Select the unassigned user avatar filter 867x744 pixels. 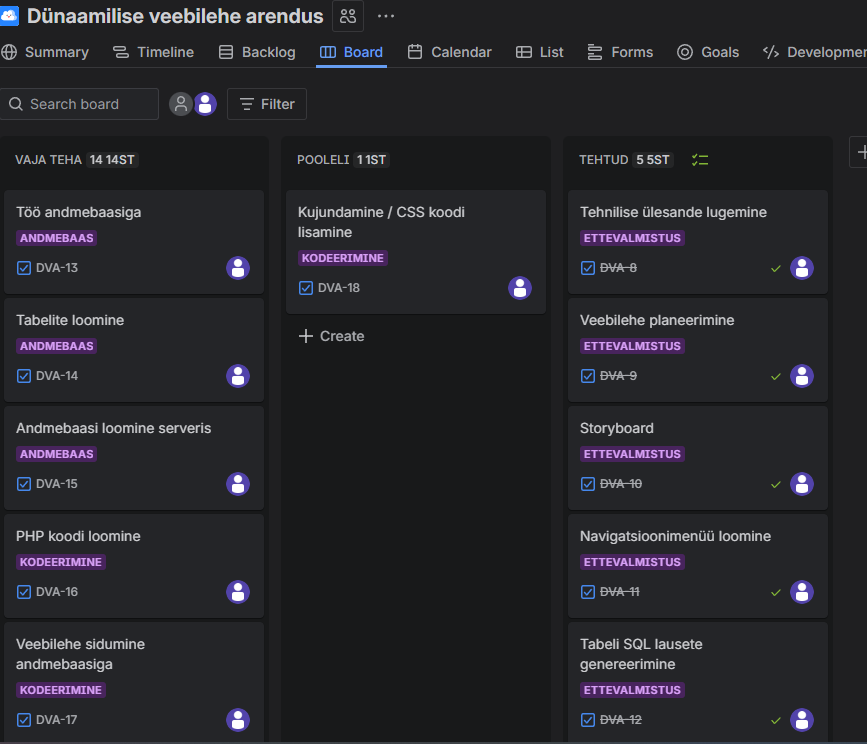point(181,104)
